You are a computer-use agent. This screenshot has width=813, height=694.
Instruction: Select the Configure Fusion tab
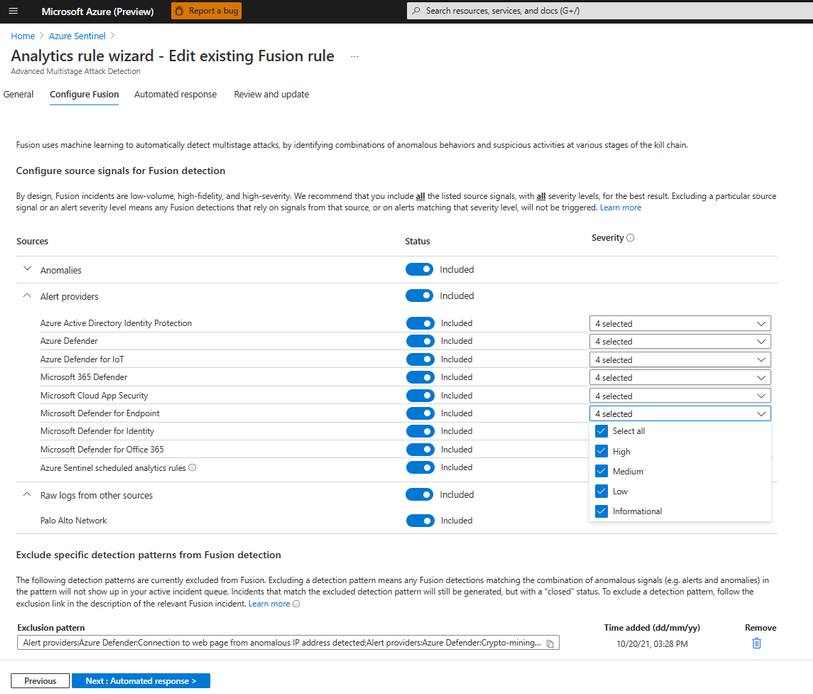point(84,94)
